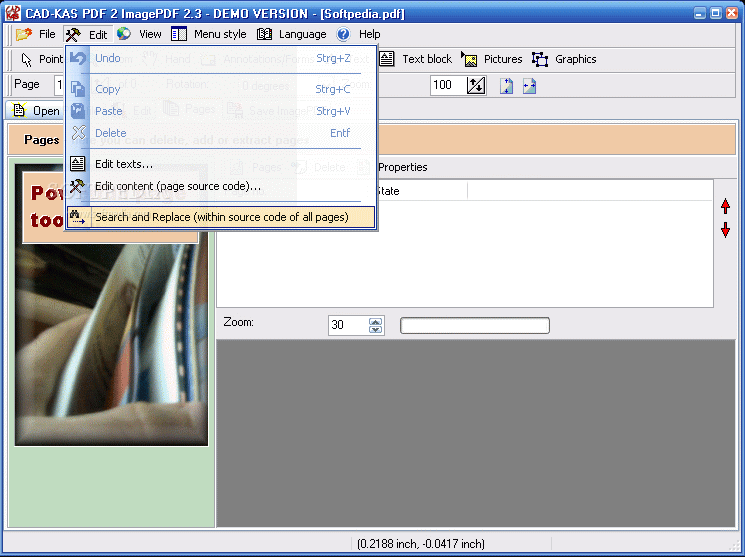The height and width of the screenshot is (557, 745).
Task: Click the Edit content tools icon
Action: coord(77,185)
